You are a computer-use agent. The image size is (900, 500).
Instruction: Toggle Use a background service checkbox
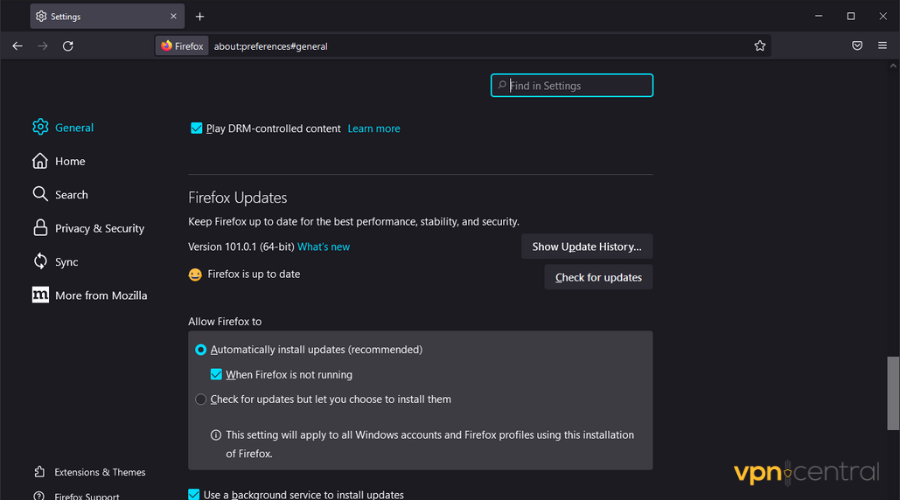pyautogui.click(x=194, y=494)
